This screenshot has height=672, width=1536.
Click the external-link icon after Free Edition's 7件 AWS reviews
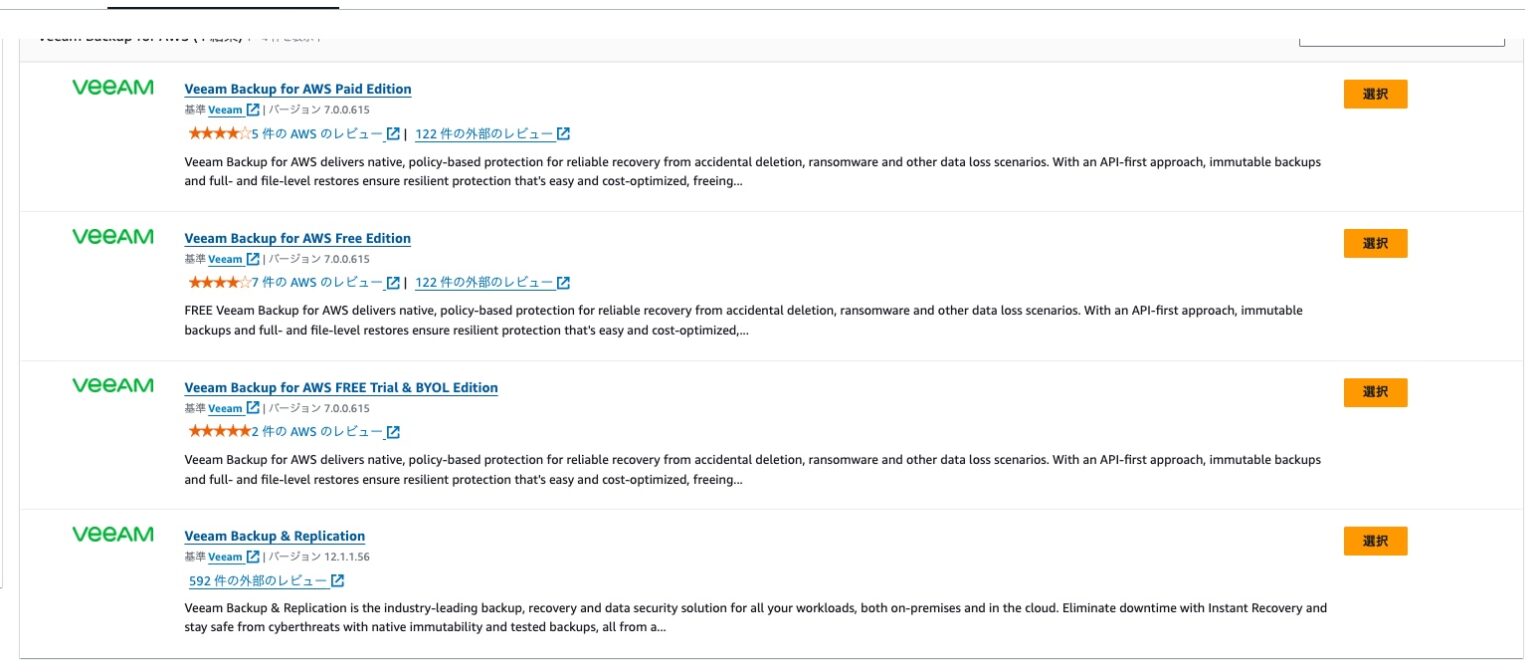(393, 281)
